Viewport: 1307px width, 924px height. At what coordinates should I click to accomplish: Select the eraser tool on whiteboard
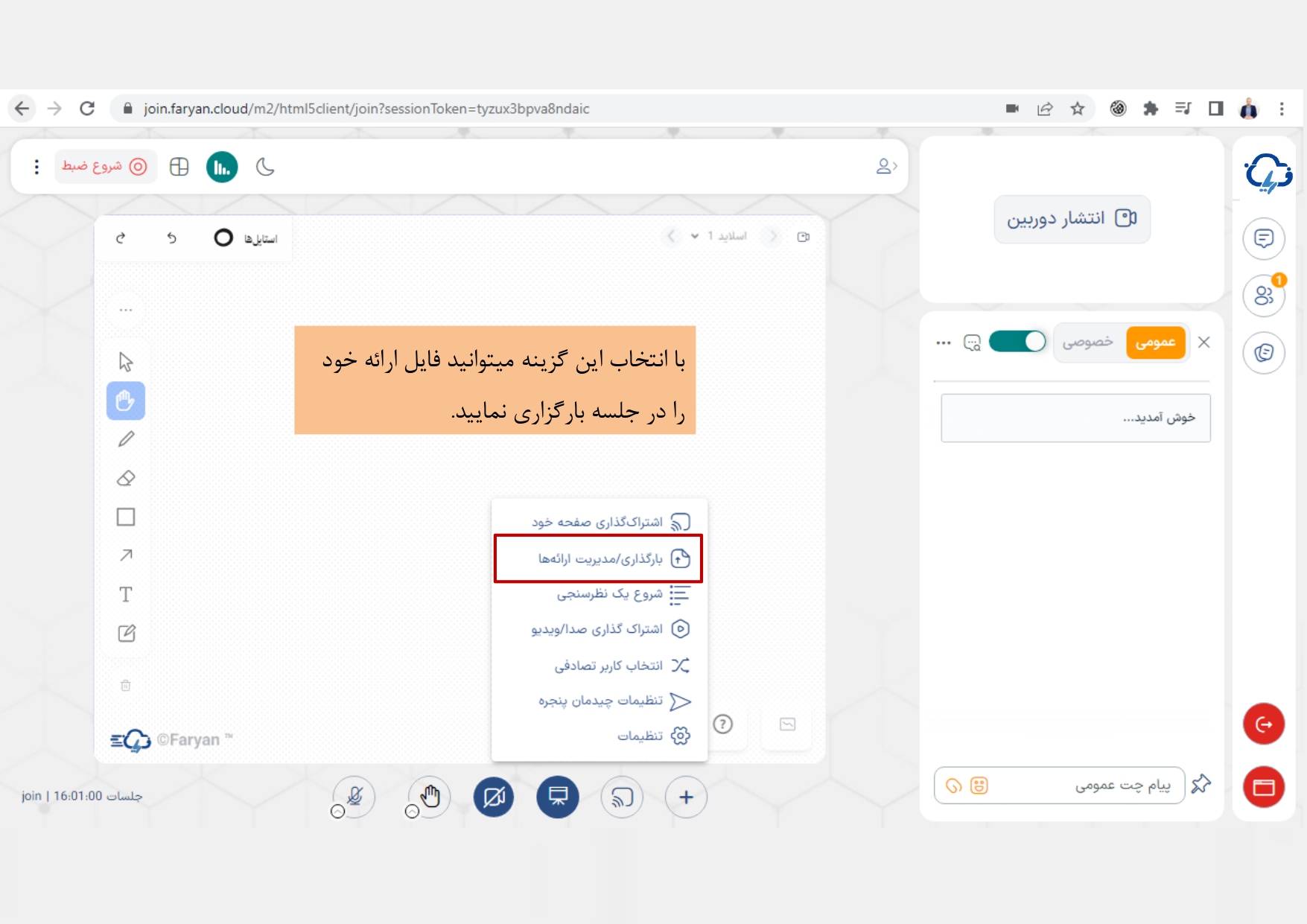pos(126,478)
